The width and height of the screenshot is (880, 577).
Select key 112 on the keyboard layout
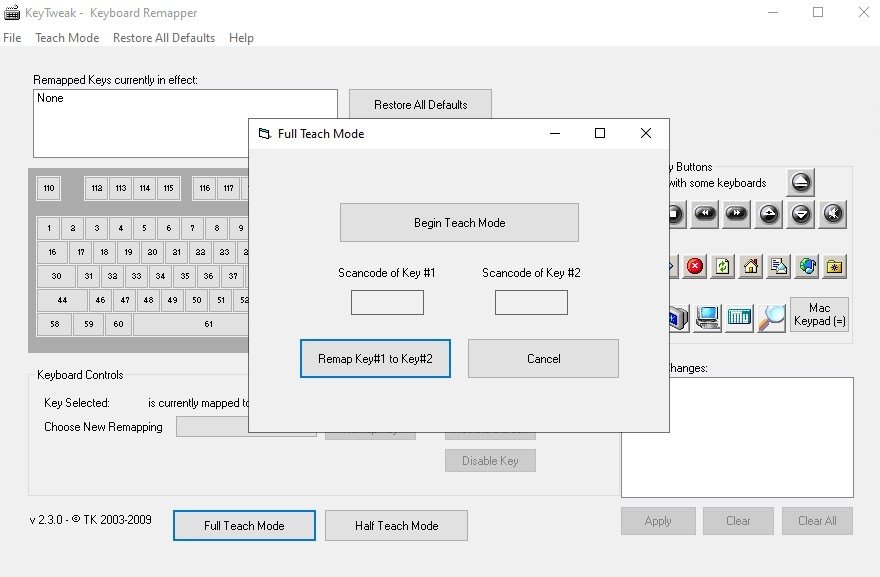pos(97,189)
